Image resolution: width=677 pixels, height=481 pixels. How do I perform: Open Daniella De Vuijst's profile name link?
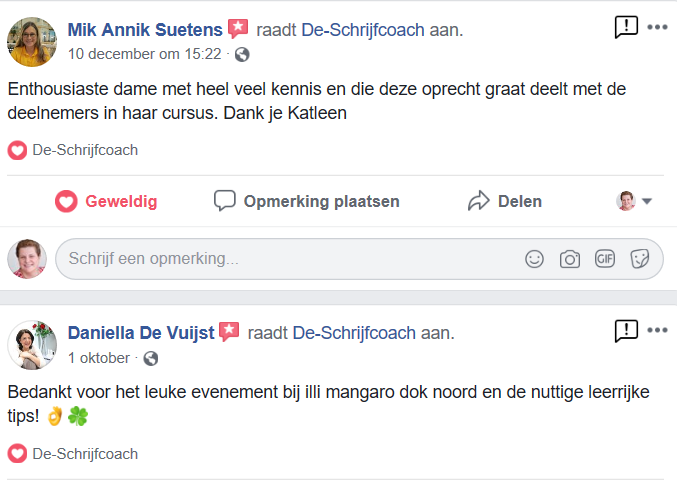(x=141, y=333)
